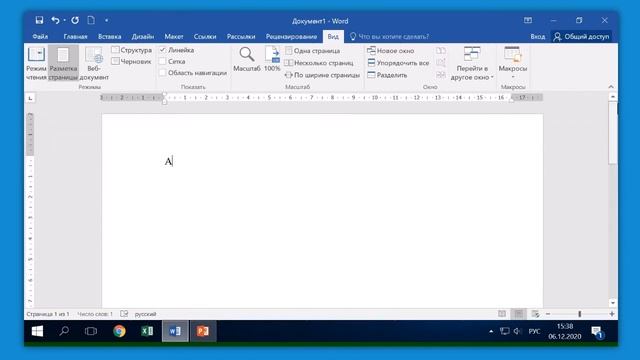Switch to the Дизайн tab
This screenshot has width=640, height=360.
tap(143, 36)
